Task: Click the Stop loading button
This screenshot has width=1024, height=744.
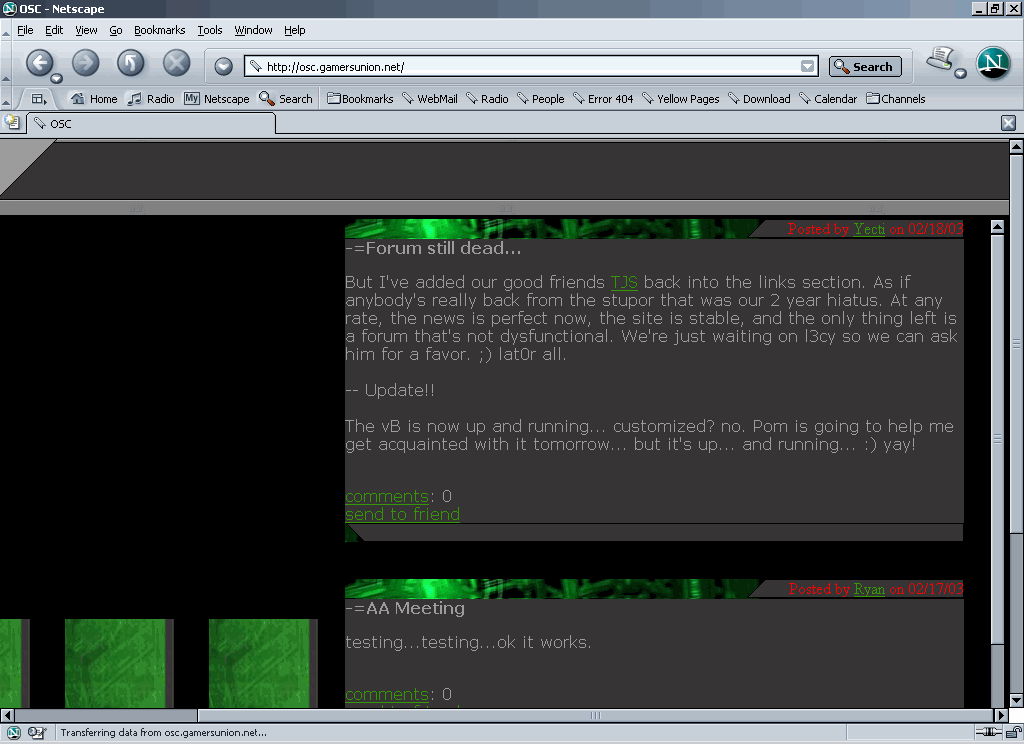Action: coord(176,63)
